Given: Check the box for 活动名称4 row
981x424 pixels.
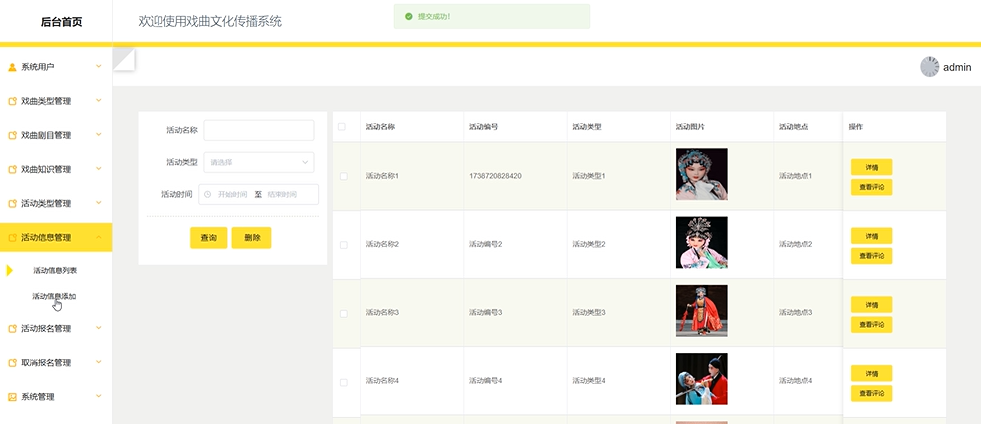Looking at the screenshot, I should (x=343, y=382).
